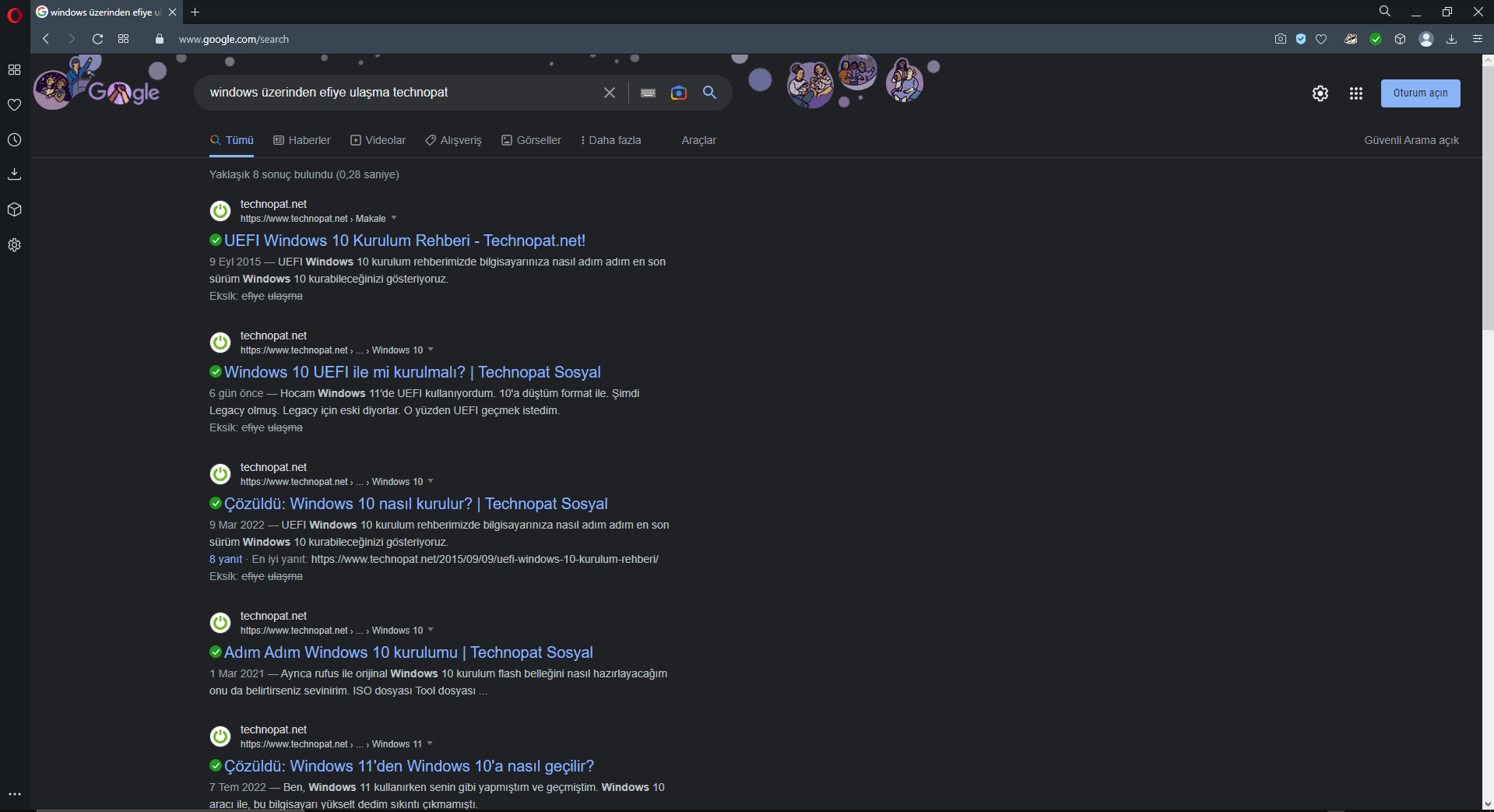The image size is (1494, 812).
Task: Open the on-screen keyboard input tool
Action: [648, 93]
